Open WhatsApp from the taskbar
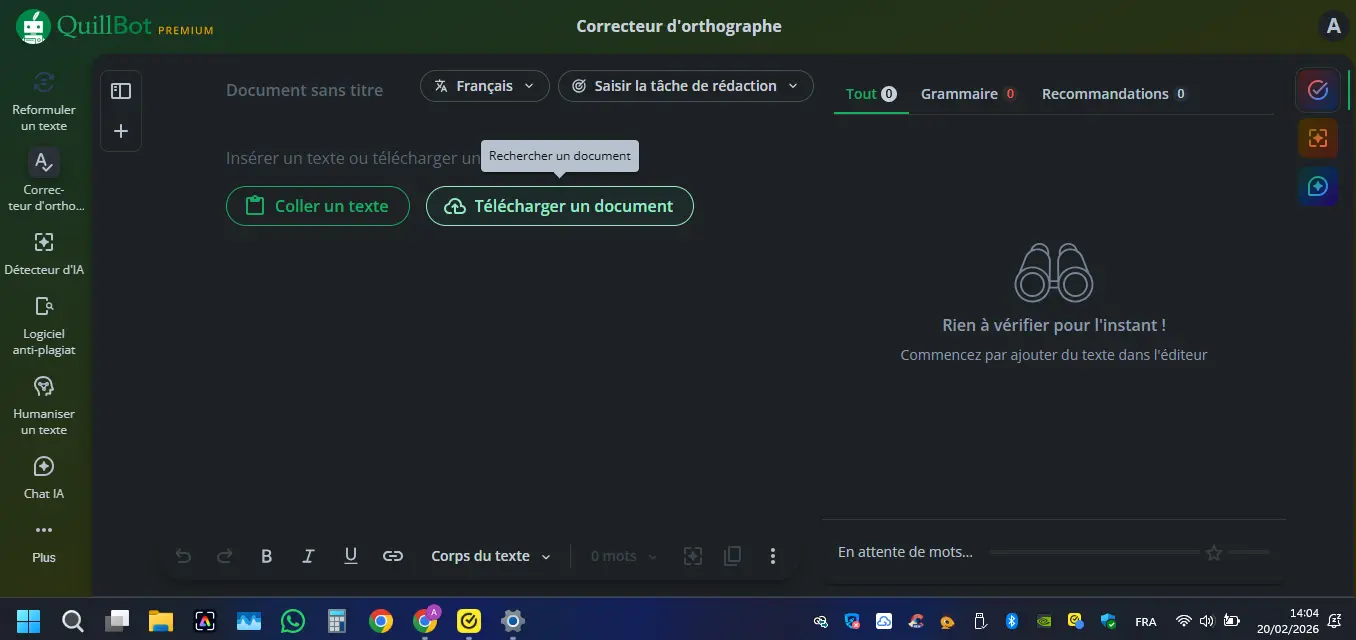 click(293, 621)
